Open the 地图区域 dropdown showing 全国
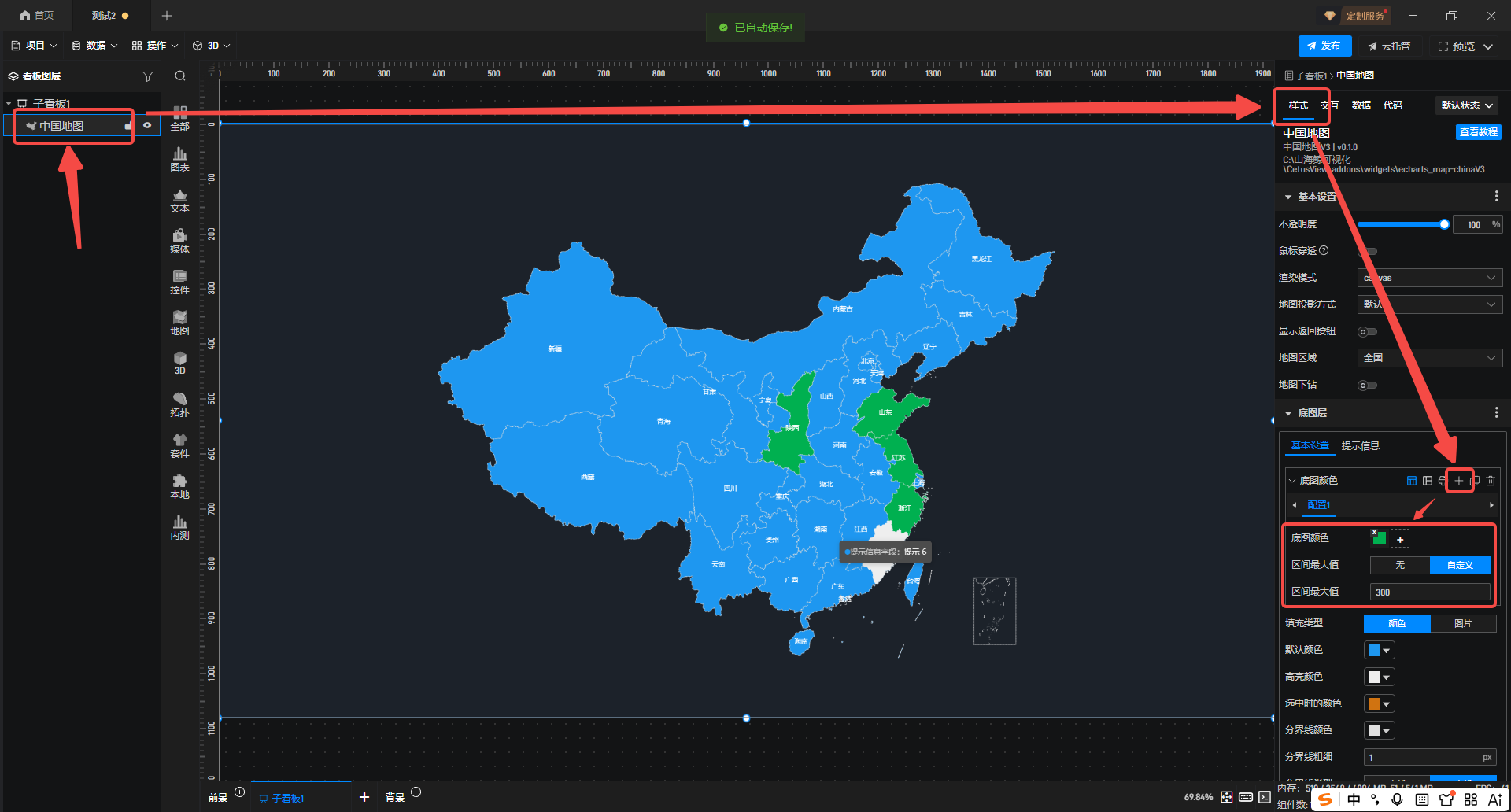The height and width of the screenshot is (812, 1511). (x=1429, y=358)
